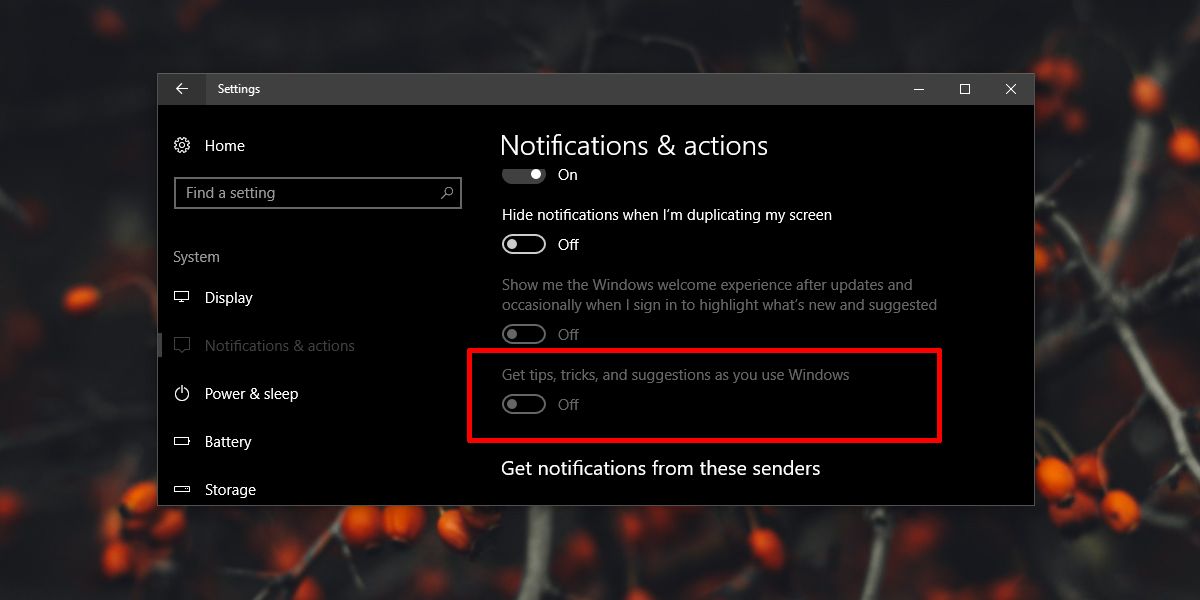
Task: Go to the Home label link
Action: point(224,146)
